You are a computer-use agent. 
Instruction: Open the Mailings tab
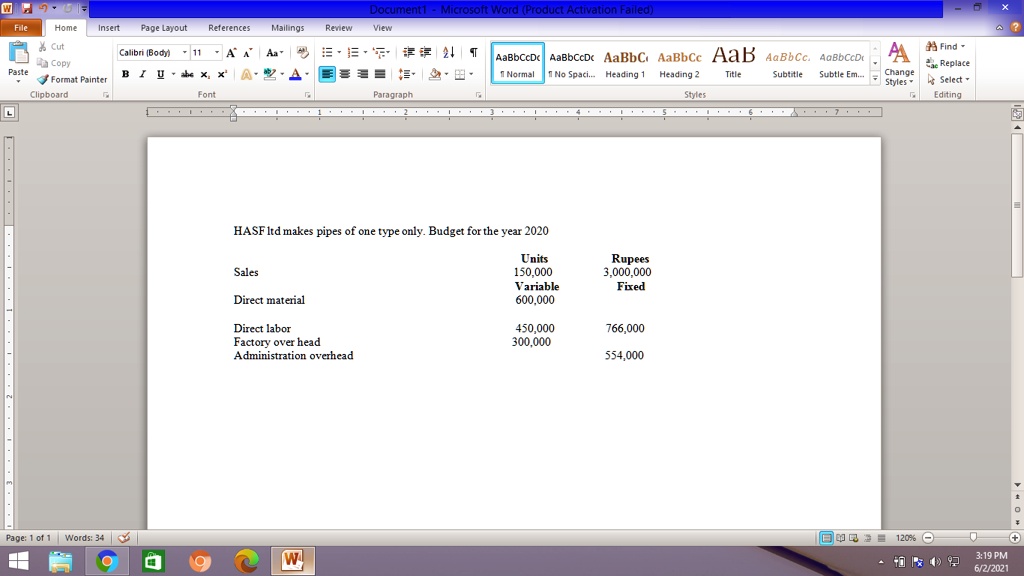[x=287, y=28]
